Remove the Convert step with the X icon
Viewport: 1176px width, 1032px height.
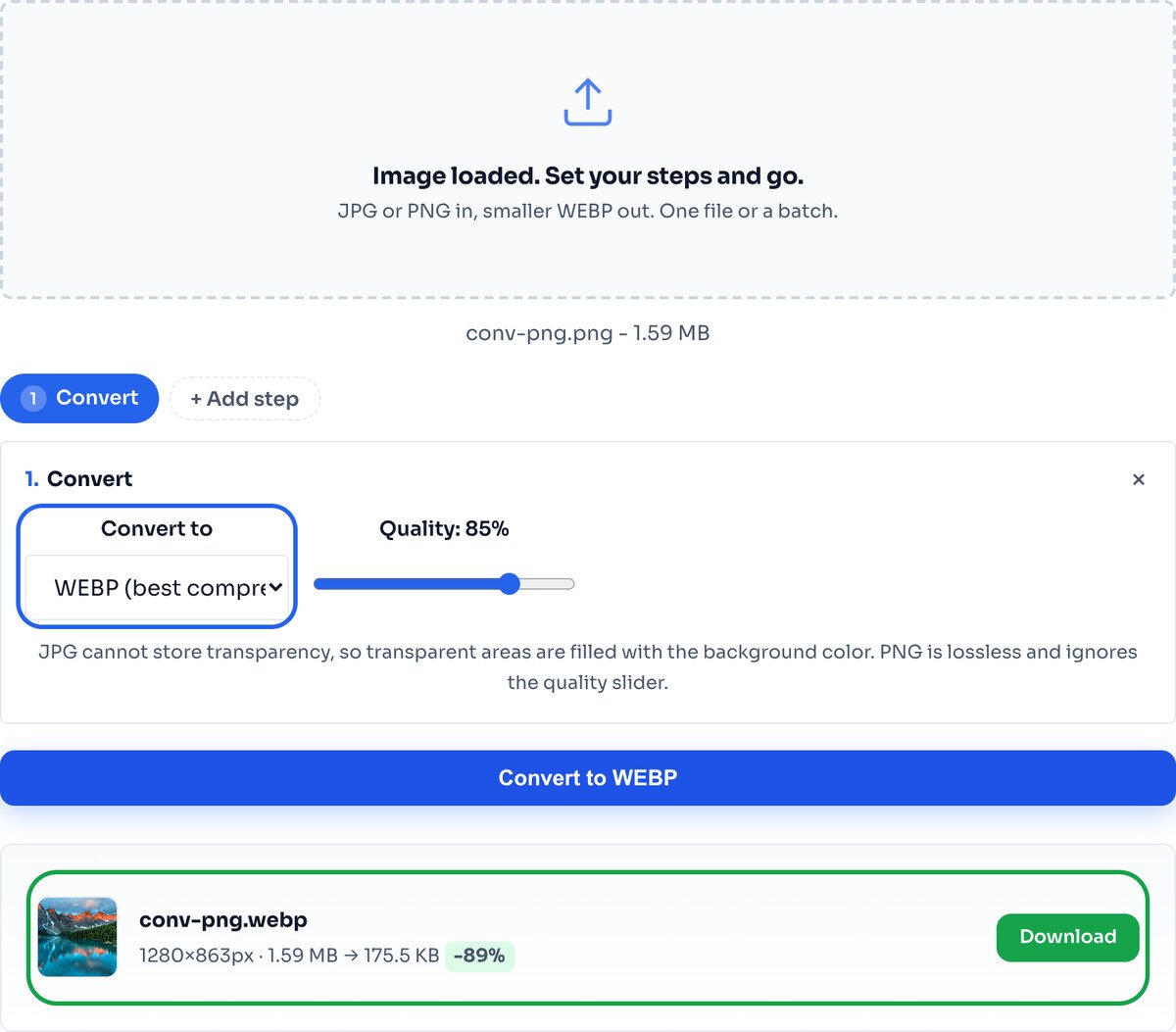click(x=1139, y=479)
